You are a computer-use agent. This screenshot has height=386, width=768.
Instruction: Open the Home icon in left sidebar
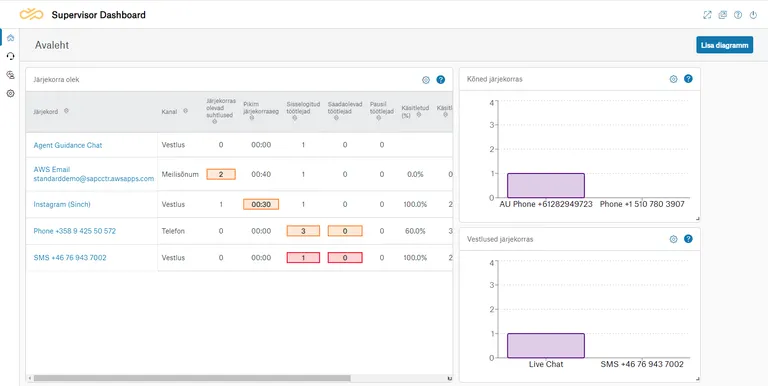pyautogui.click(x=10, y=38)
